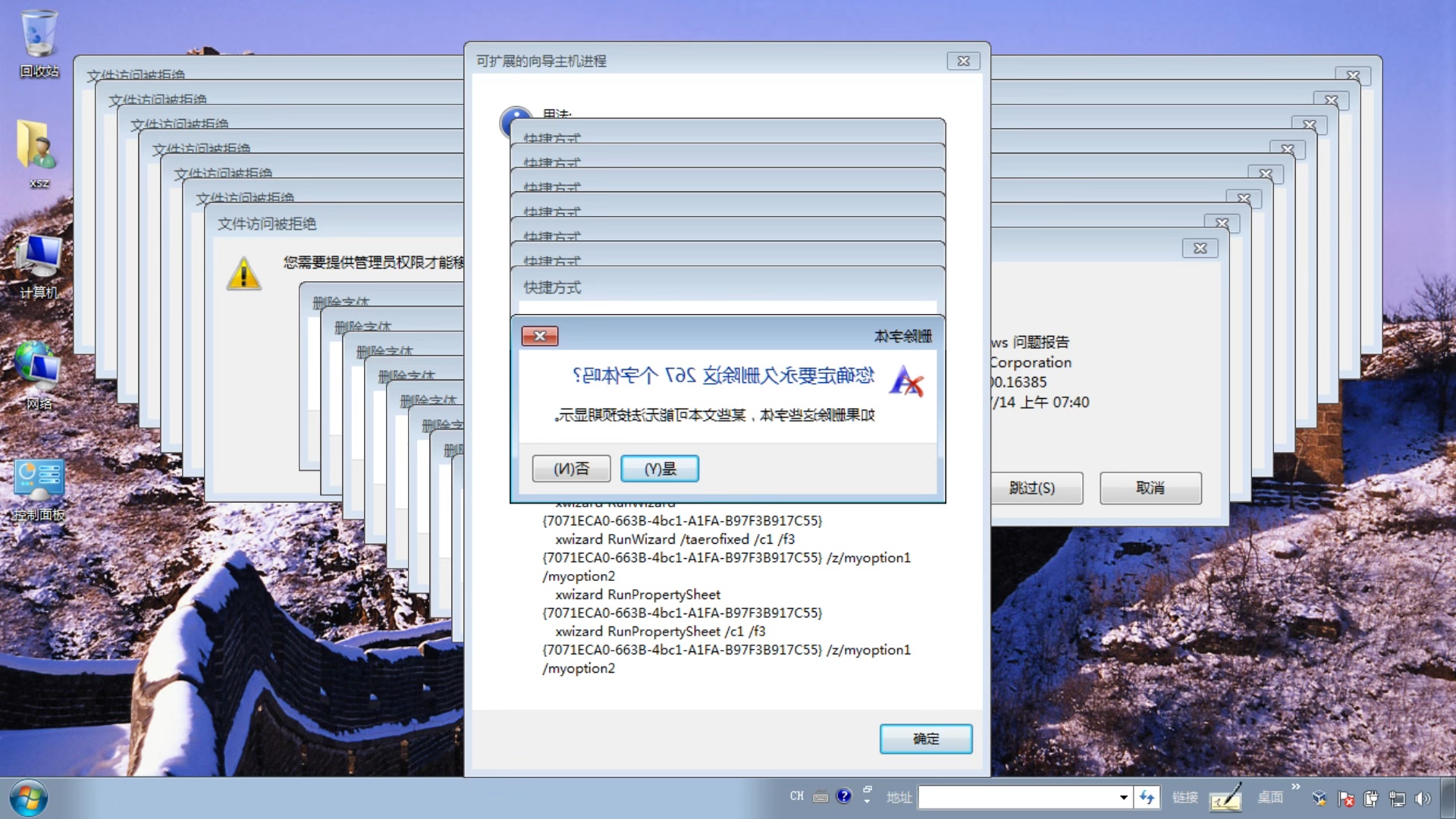Click the 'ws 问题报告' text
The height and width of the screenshot is (819, 1456).
coord(1031,342)
